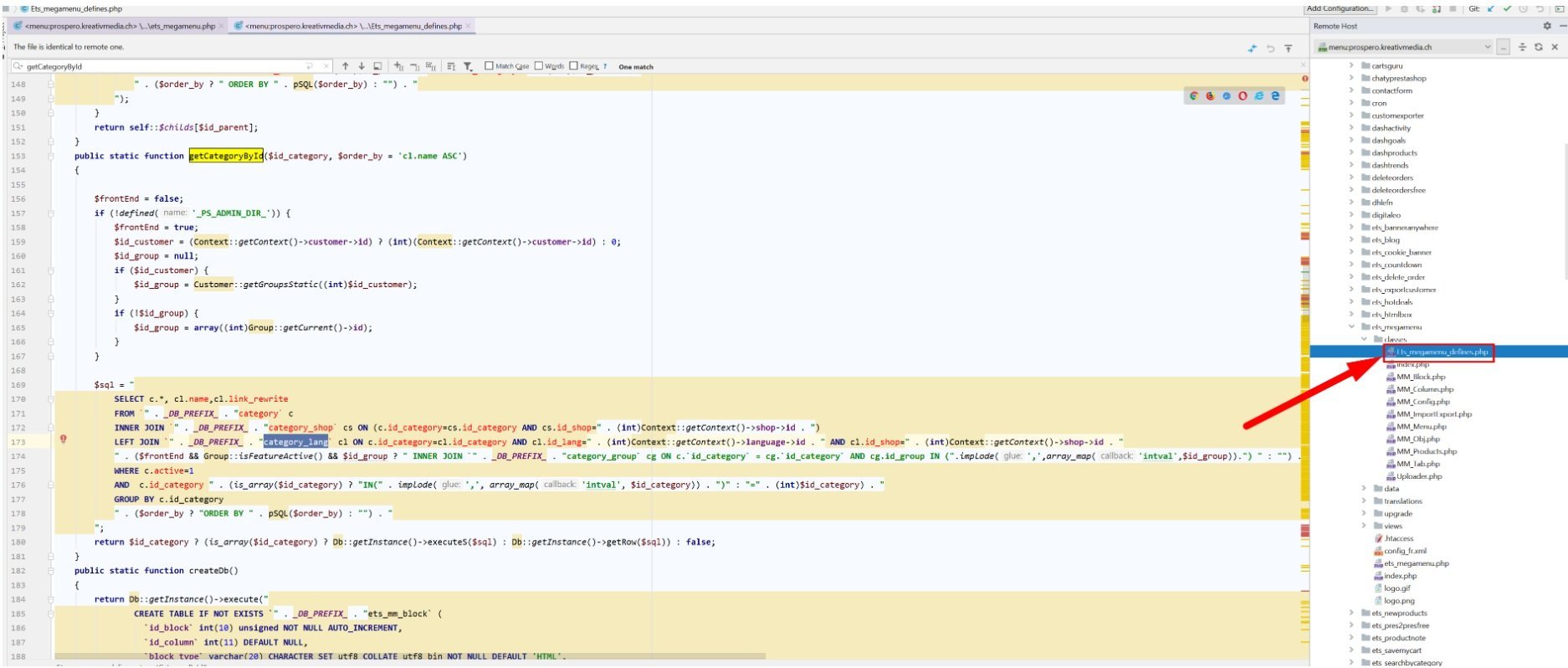The image size is (1568, 668).
Task: Expand the translations folder
Action: 1364,501
